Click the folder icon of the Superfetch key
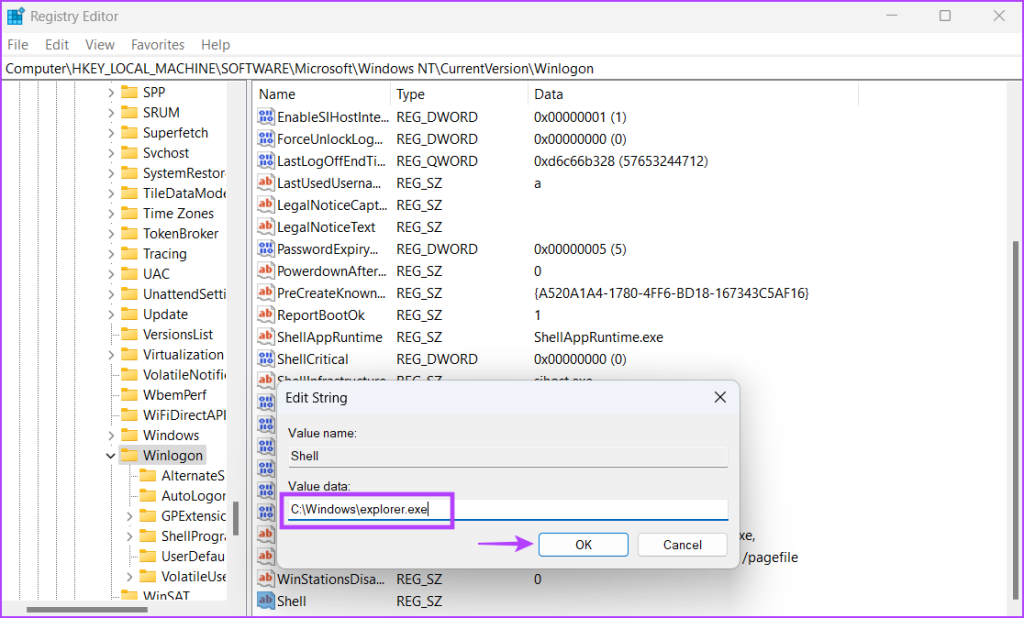 click(x=130, y=133)
